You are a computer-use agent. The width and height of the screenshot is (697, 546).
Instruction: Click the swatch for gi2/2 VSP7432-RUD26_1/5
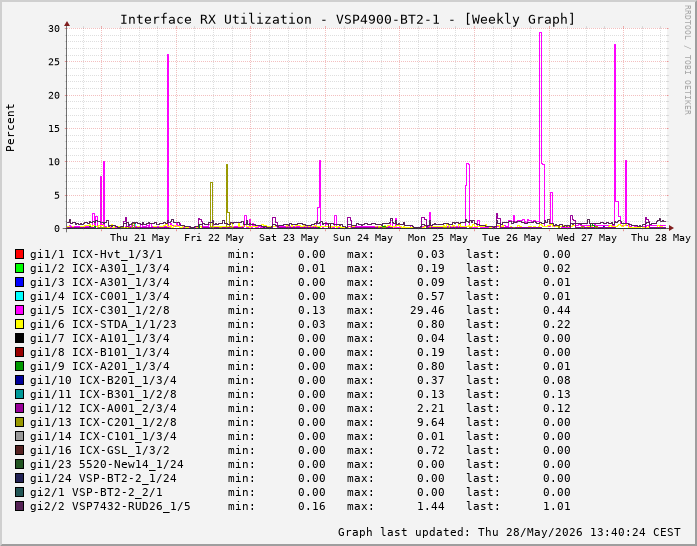click(x=19, y=506)
